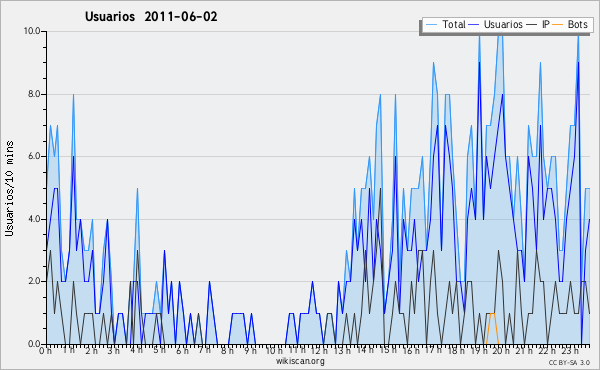This screenshot has width=600, height=370.
Task: Click the x-axis label '14 h'
Action: point(365,350)
